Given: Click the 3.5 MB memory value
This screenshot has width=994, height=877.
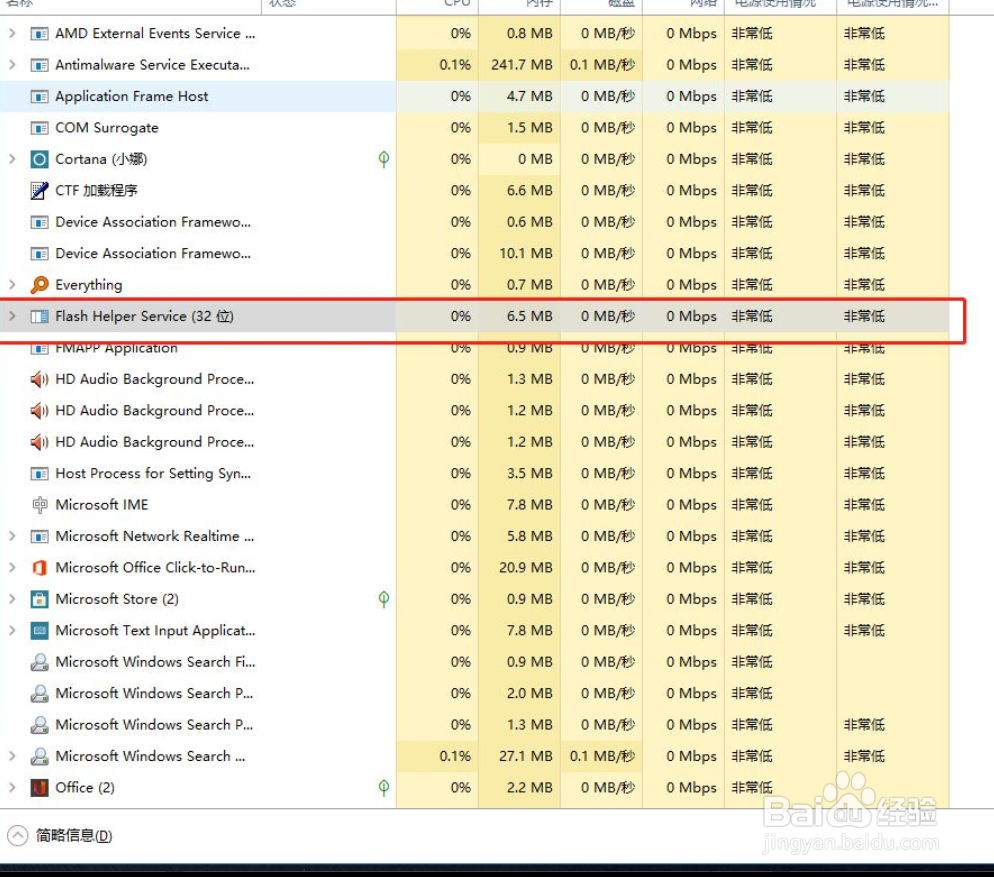Looking at the screenshot, I should tap(529, 474).
